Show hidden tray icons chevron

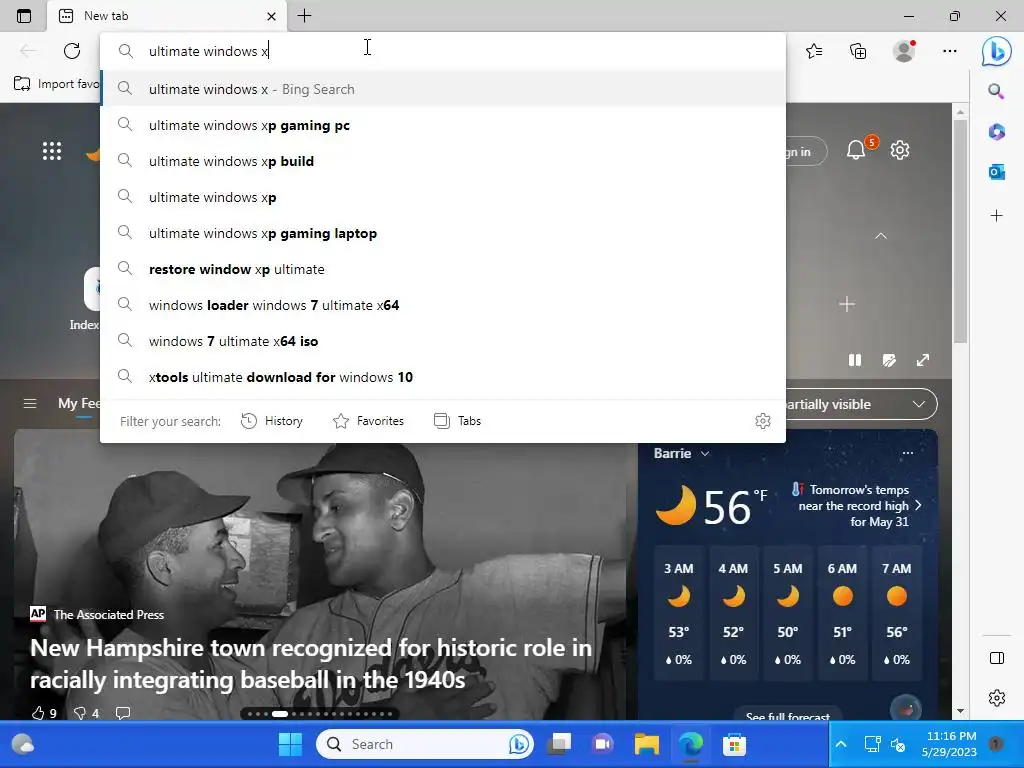pos(841,744)
